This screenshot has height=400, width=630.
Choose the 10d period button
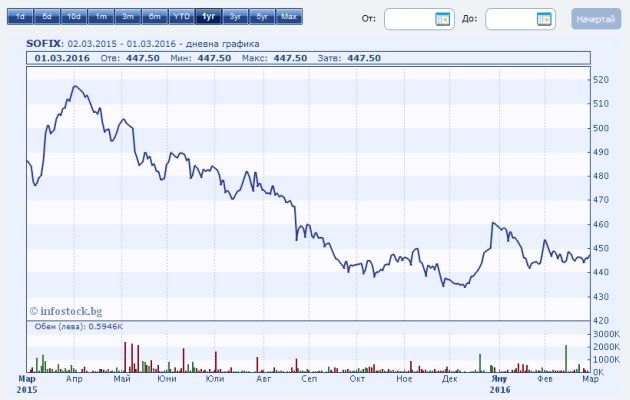point(74,18)
